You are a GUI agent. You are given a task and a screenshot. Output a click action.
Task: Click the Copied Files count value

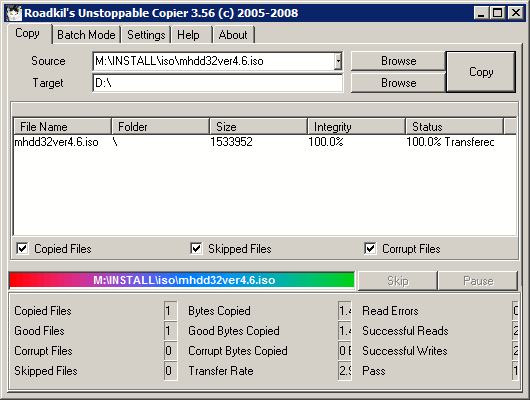170,311
